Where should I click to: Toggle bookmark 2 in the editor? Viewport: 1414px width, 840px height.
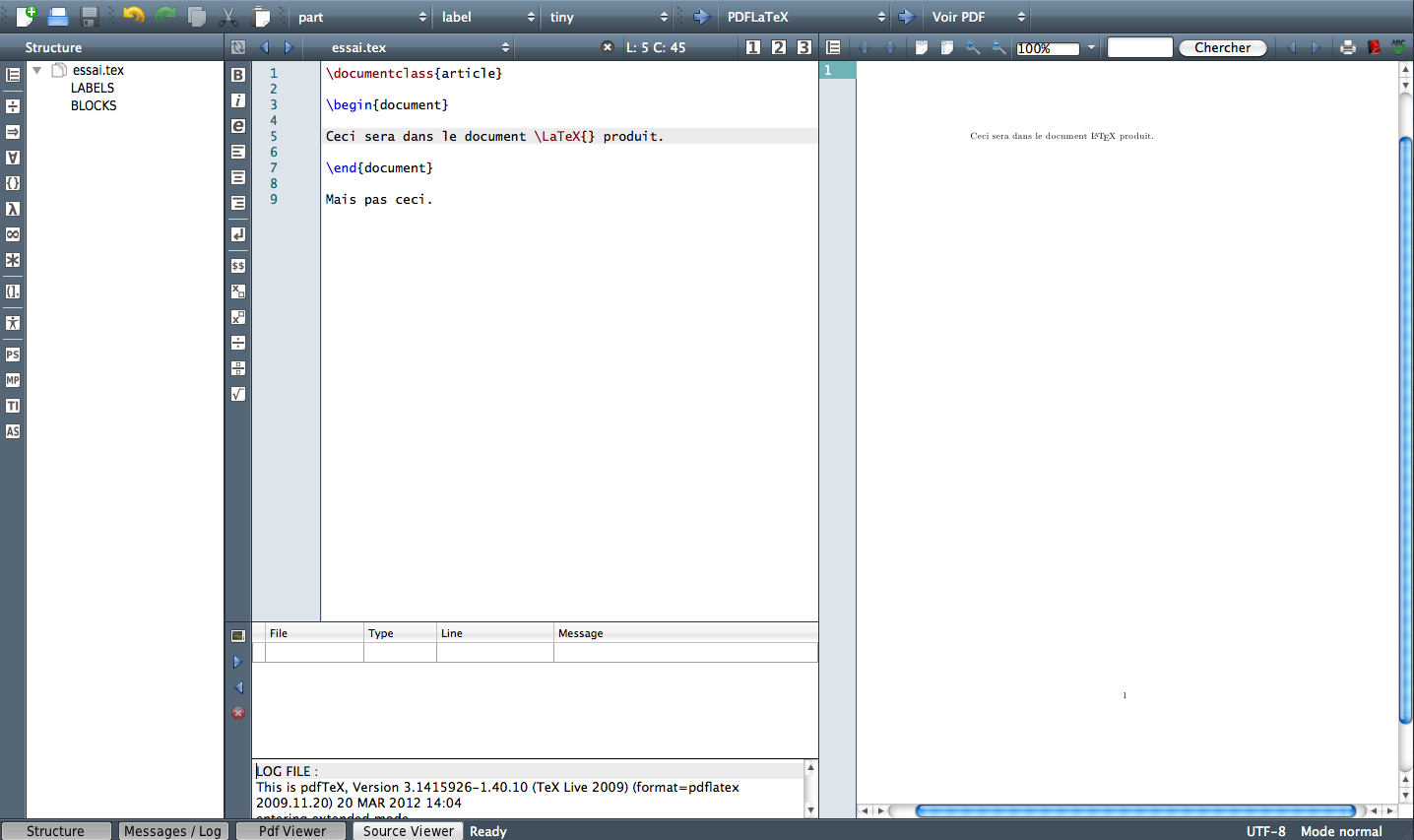779,47
